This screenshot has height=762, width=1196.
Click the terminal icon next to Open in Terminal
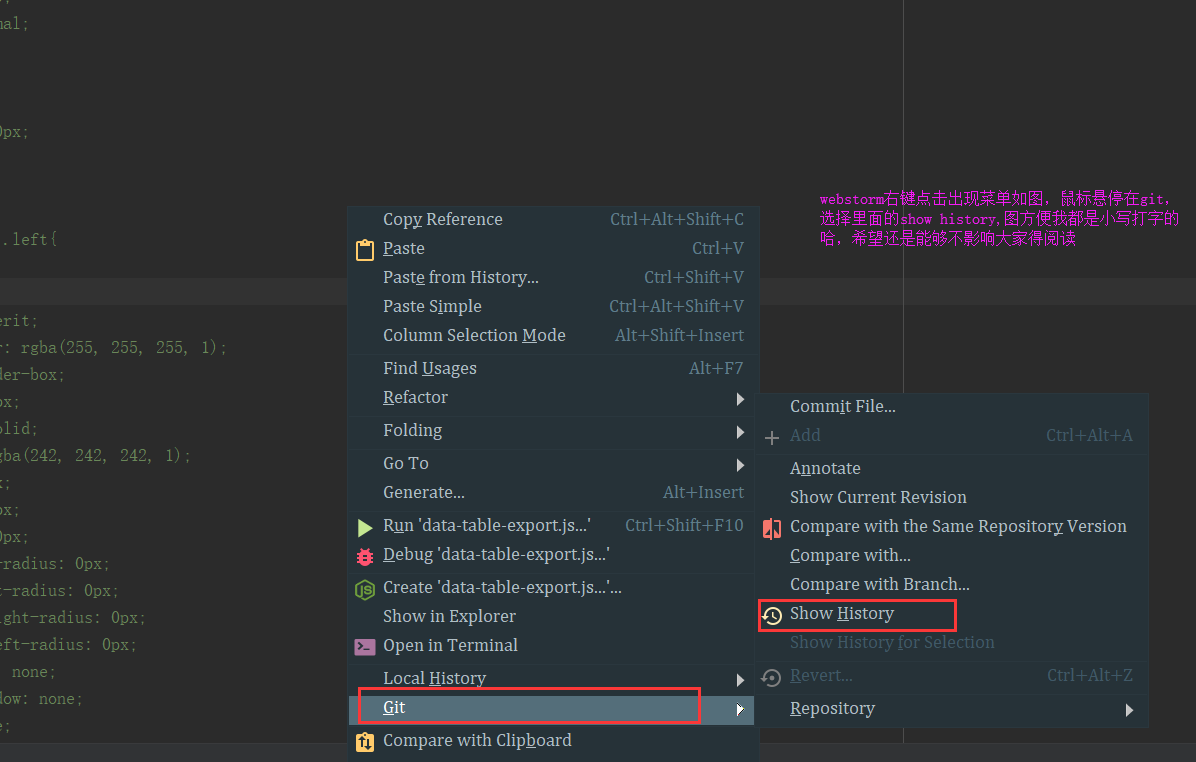[x=365, y=646]
